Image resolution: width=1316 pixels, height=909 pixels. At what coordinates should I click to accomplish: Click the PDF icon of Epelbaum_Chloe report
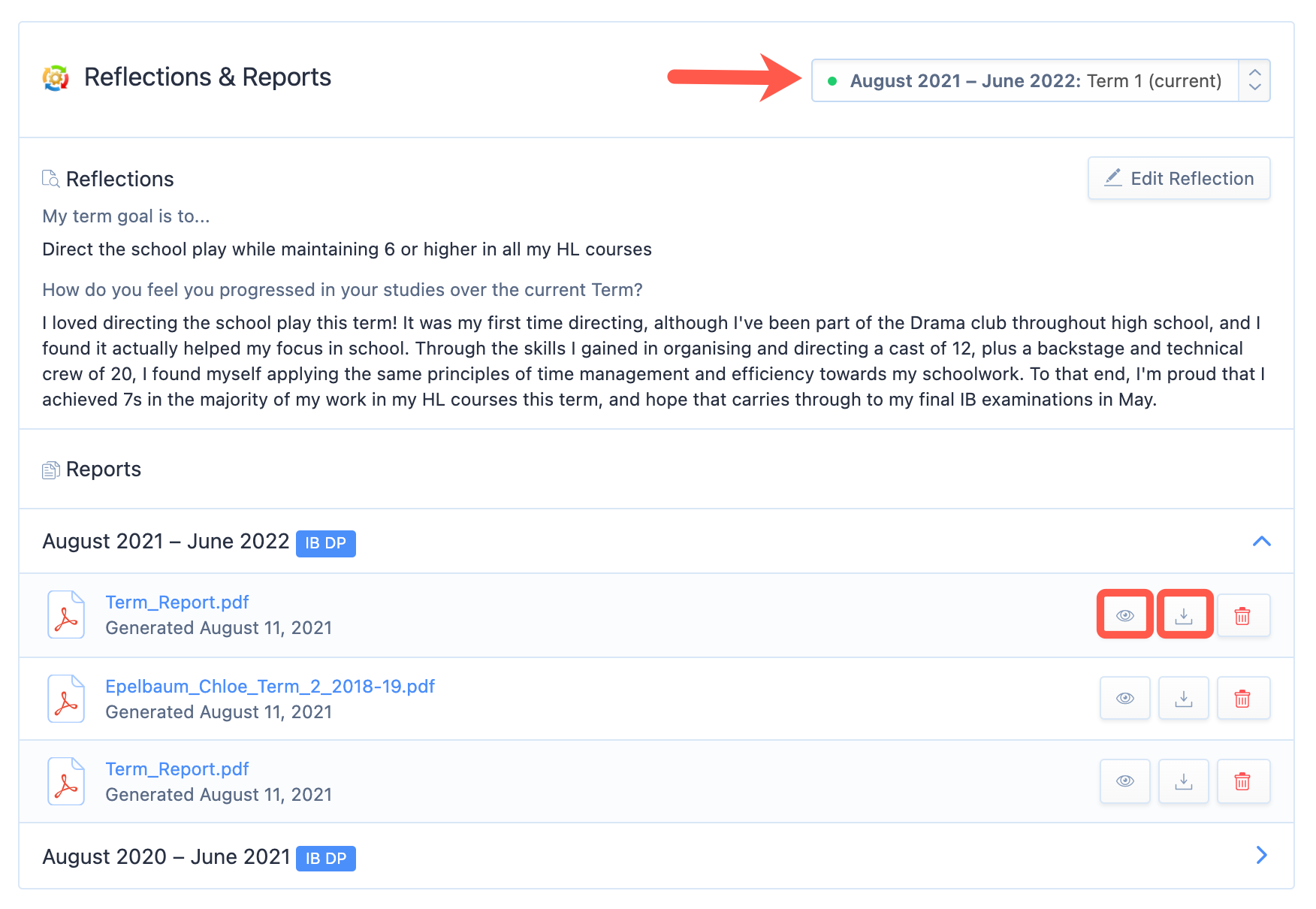[66, 699]
